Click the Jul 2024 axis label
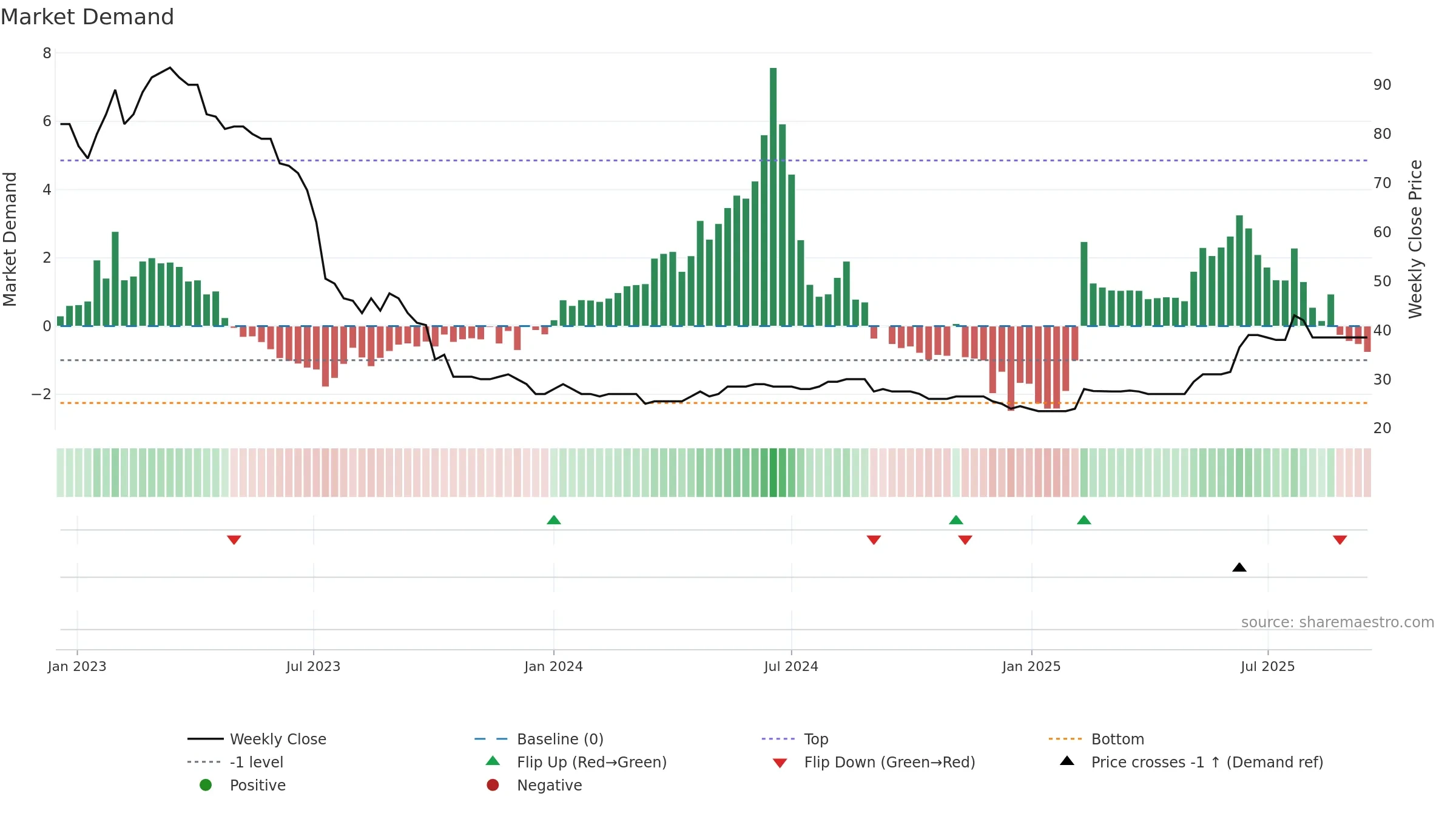Screen dimensions: 1456x819 (791, 667)
